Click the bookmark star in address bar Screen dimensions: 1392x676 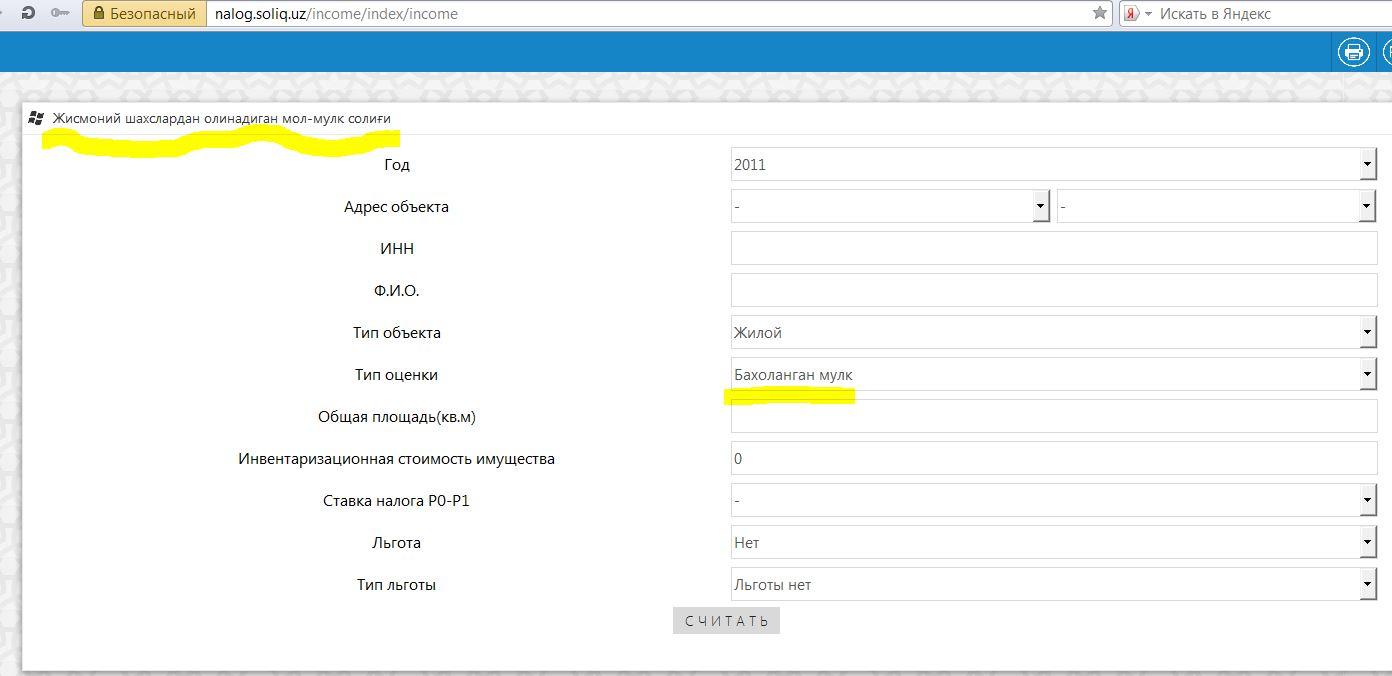1099,13
